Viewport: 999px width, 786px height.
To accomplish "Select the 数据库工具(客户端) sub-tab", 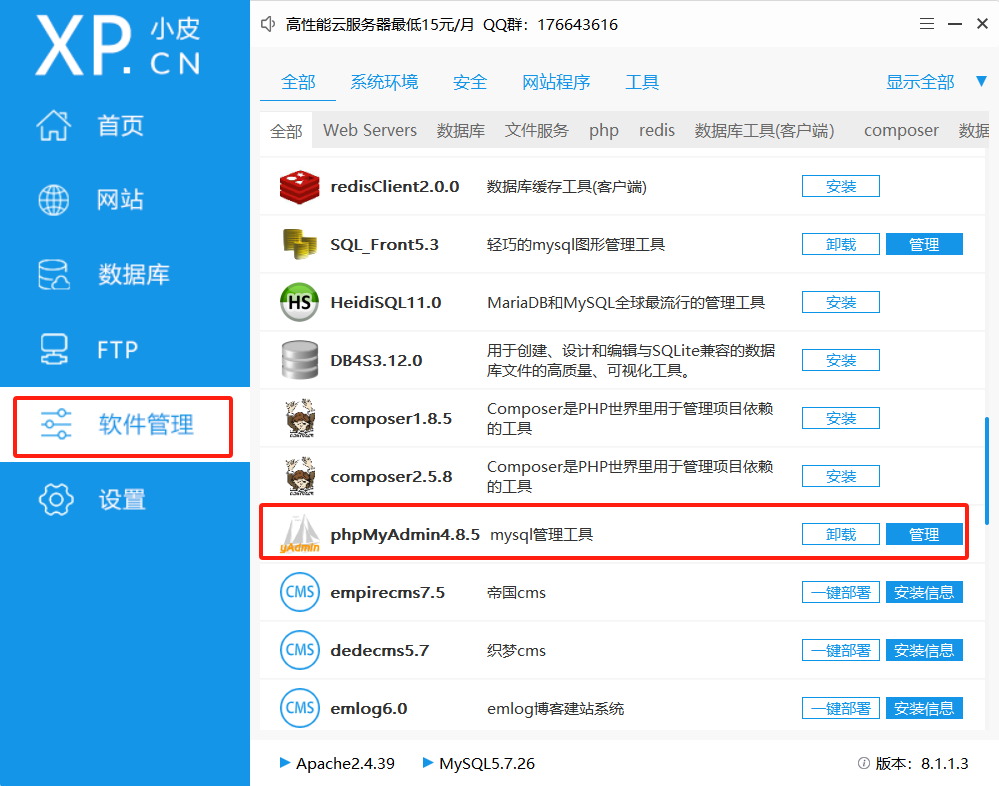I will pos(765,131).
